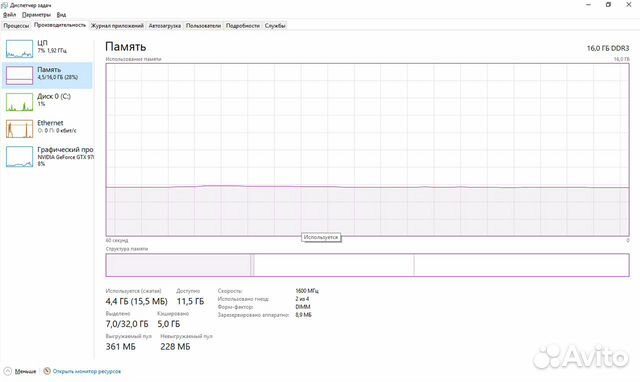The height and width of the screenshot is (382, 640).
Task: Click the 11,5 ГБ available value
Action: pos(190,301)
